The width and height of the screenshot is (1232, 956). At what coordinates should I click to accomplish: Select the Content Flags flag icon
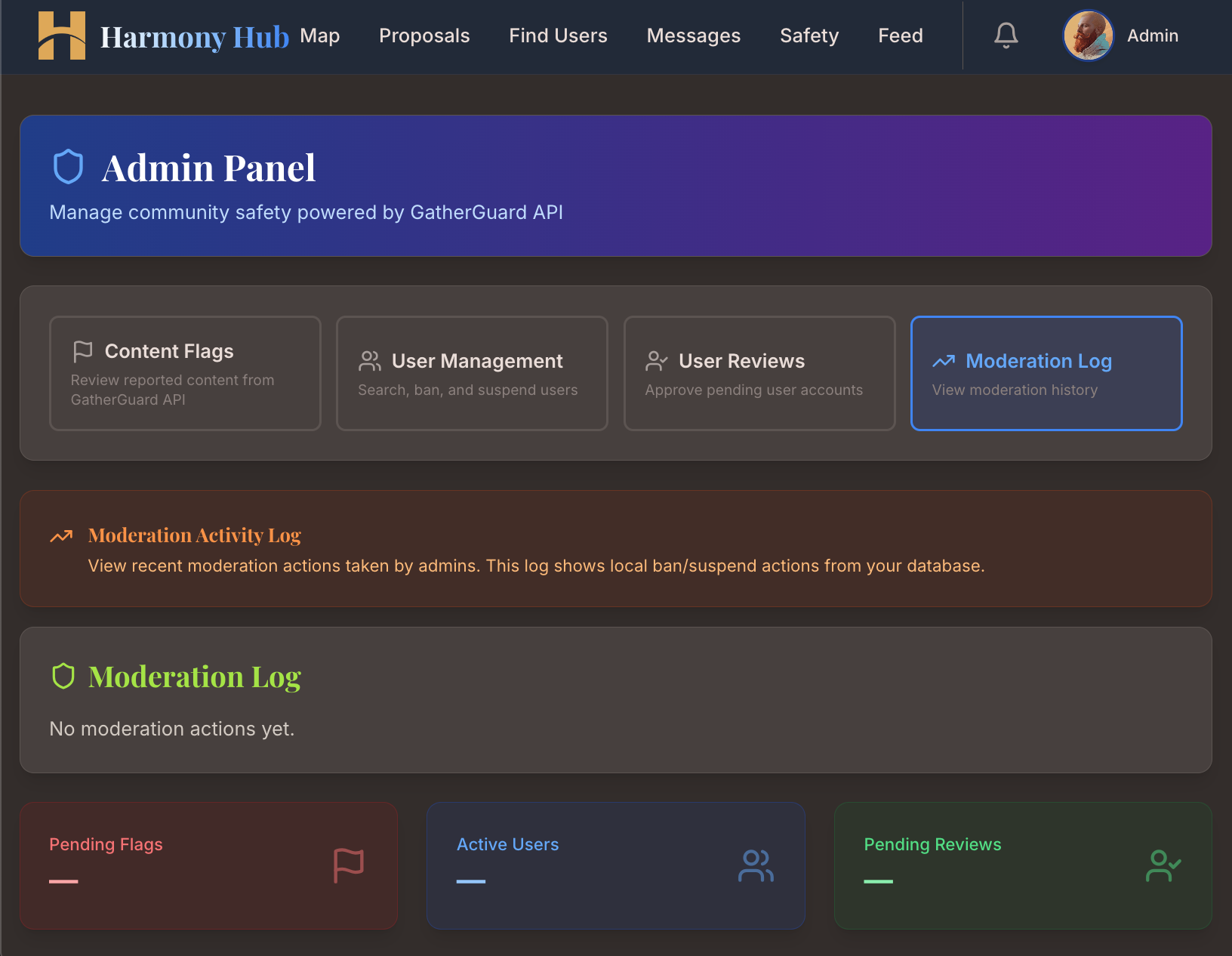point(83,350)
